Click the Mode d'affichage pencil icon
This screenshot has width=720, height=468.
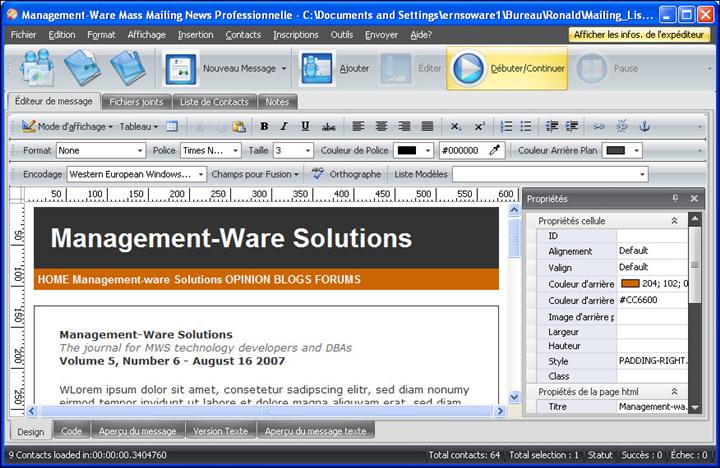[x=28, y=126]
